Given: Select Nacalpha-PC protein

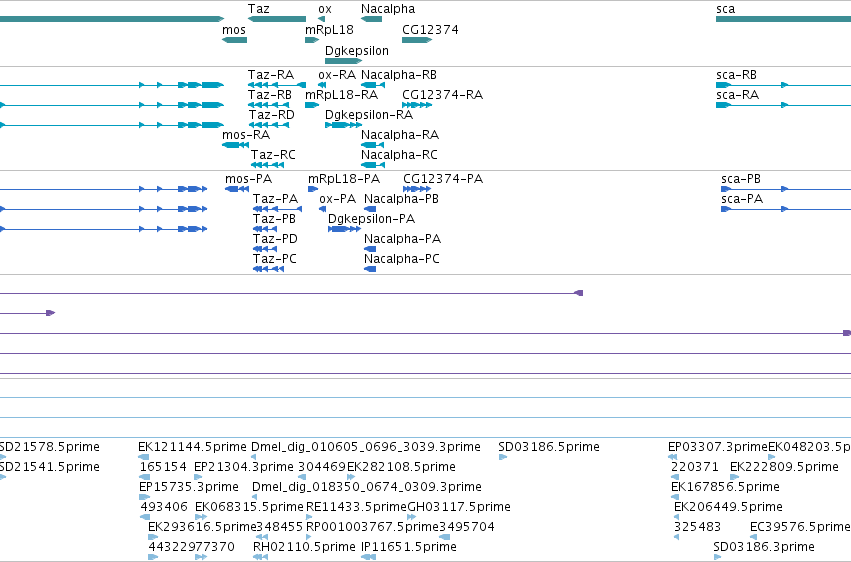Looking at the screenshot, I should (370, 269).
